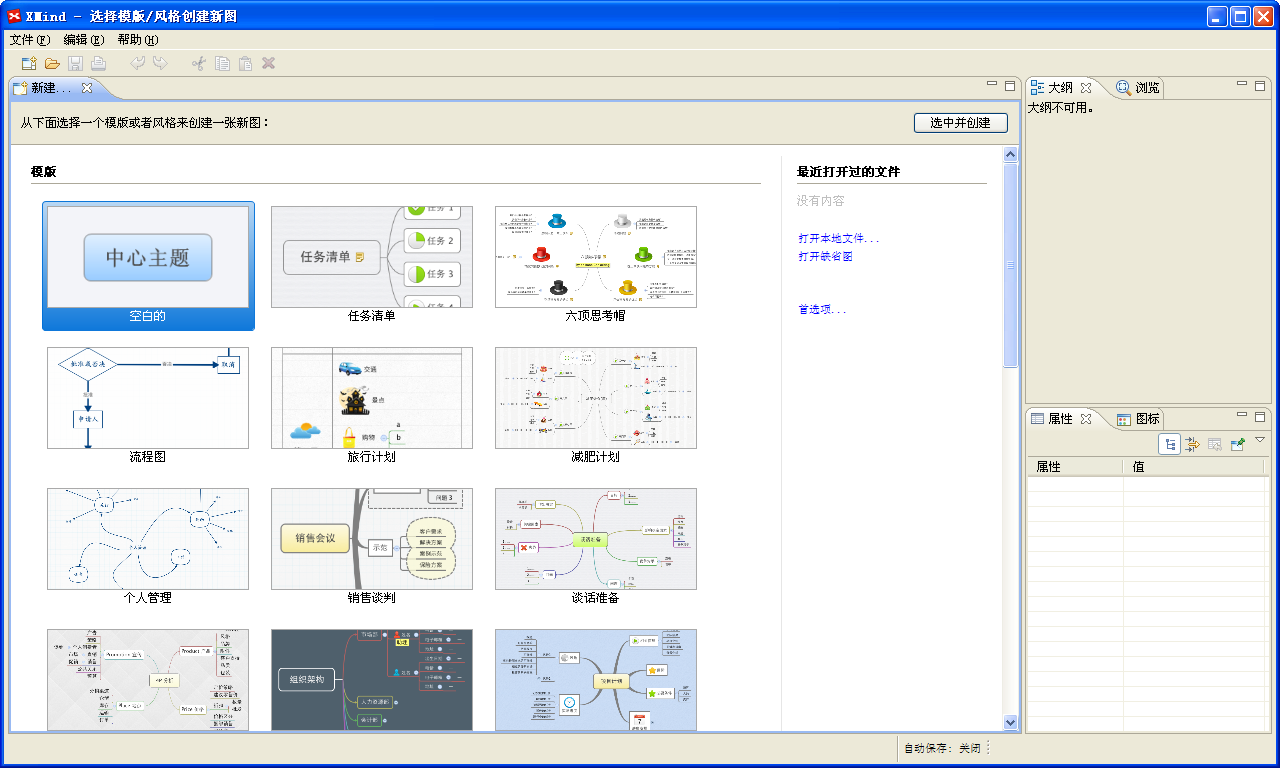This screenshot has height=768, width=1280.
Task: Click the Paste icon in the toolbar
Action: click(244, 63)
